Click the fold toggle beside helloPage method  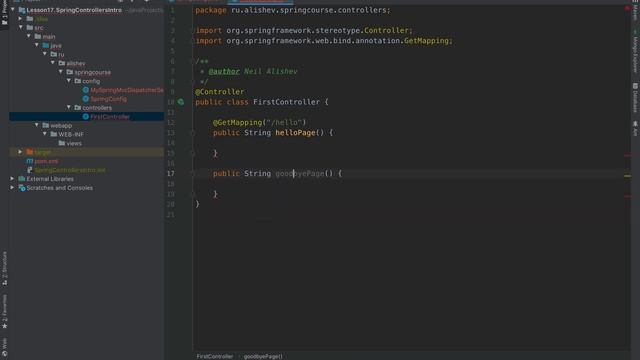(x=193, y=133)
